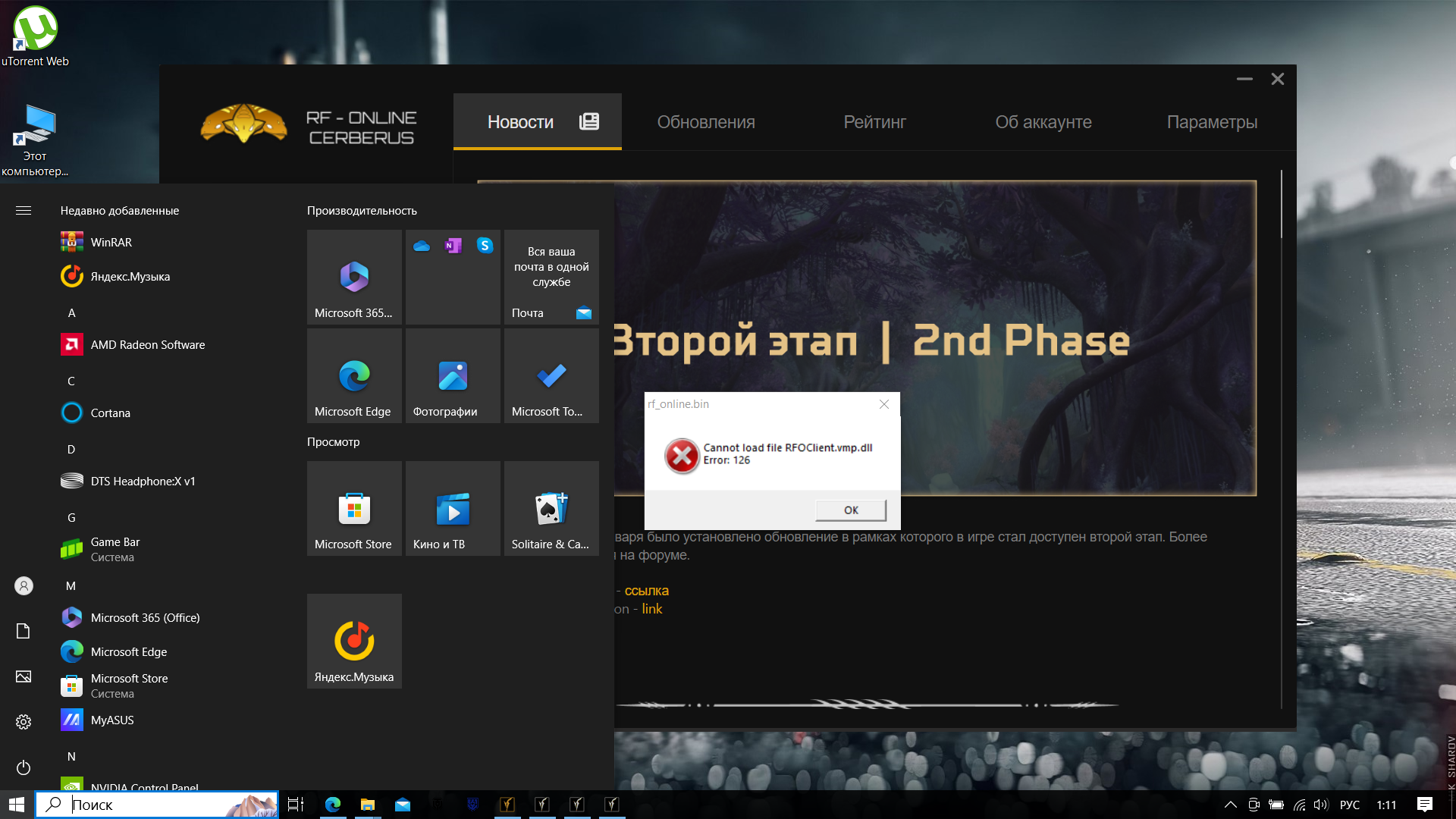This screenshot has height=819, width=1456.
Task: Open the Wi-Fi network tray icon
Action: 1299,805
